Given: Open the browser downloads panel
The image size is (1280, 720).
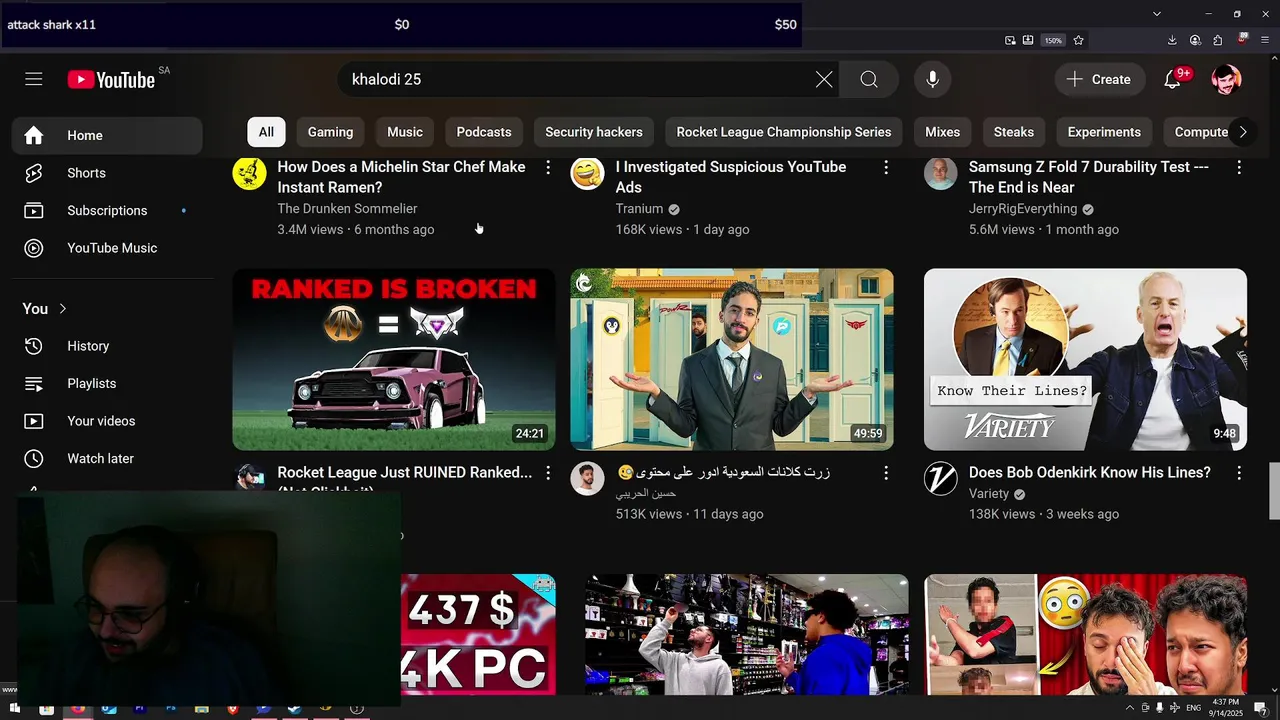Looking at the screenshot, I should (1172, 40).
